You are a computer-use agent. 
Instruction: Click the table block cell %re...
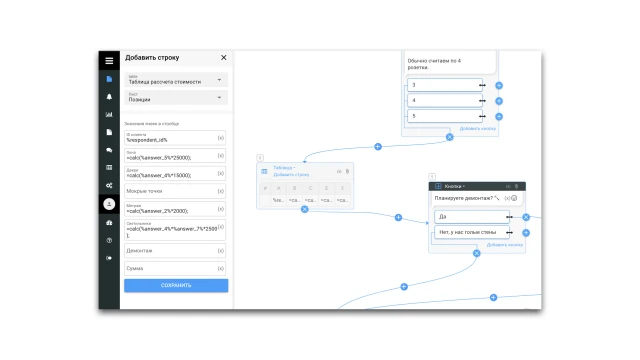(278, 200)
